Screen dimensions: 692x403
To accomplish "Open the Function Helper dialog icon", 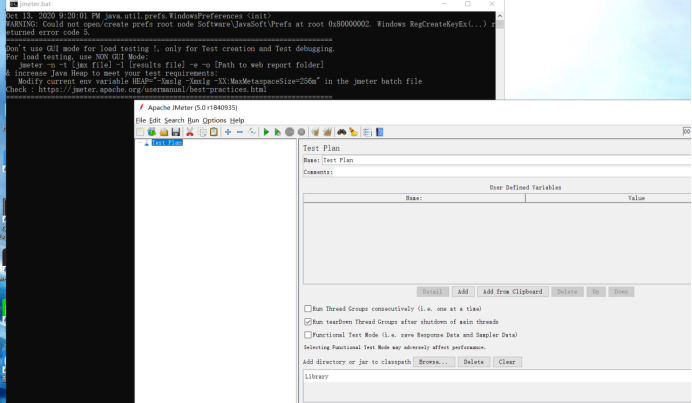I will [x=367, y=132].
